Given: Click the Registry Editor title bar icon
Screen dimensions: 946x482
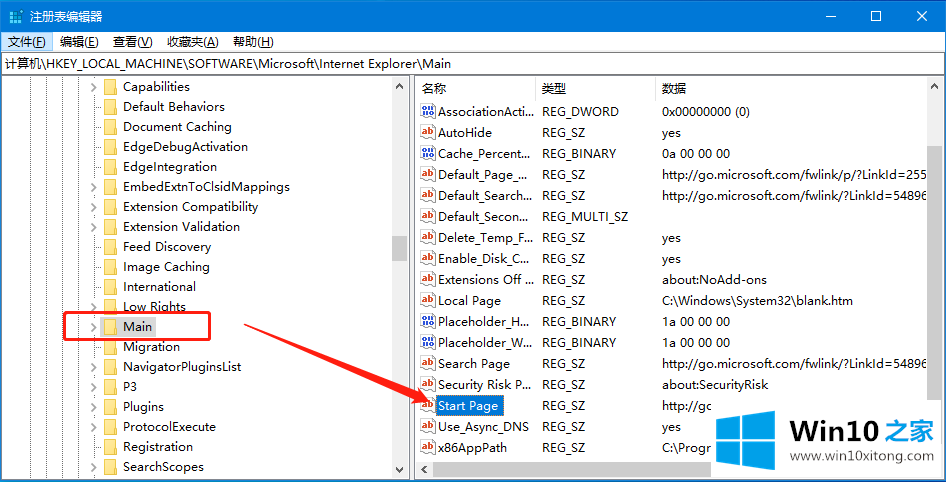Looking at the screenshot, I should coord(16,16).
